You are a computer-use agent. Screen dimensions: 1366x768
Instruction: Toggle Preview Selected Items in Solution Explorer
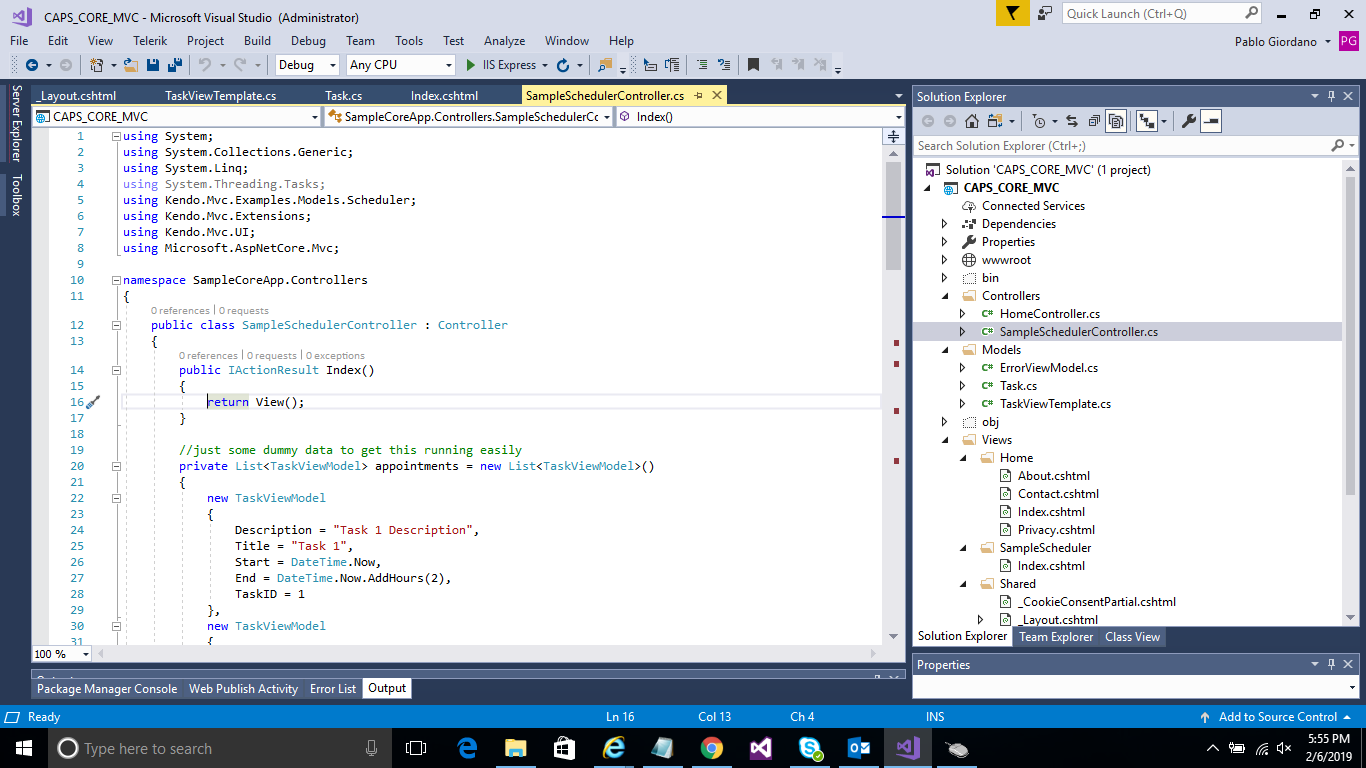pyautogui.click(x=1211, y=121)
